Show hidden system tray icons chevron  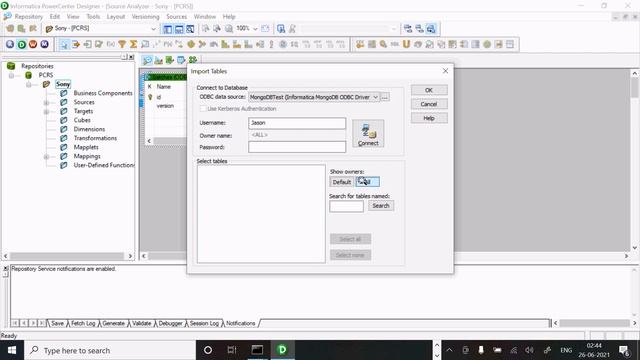pos(449,350)
